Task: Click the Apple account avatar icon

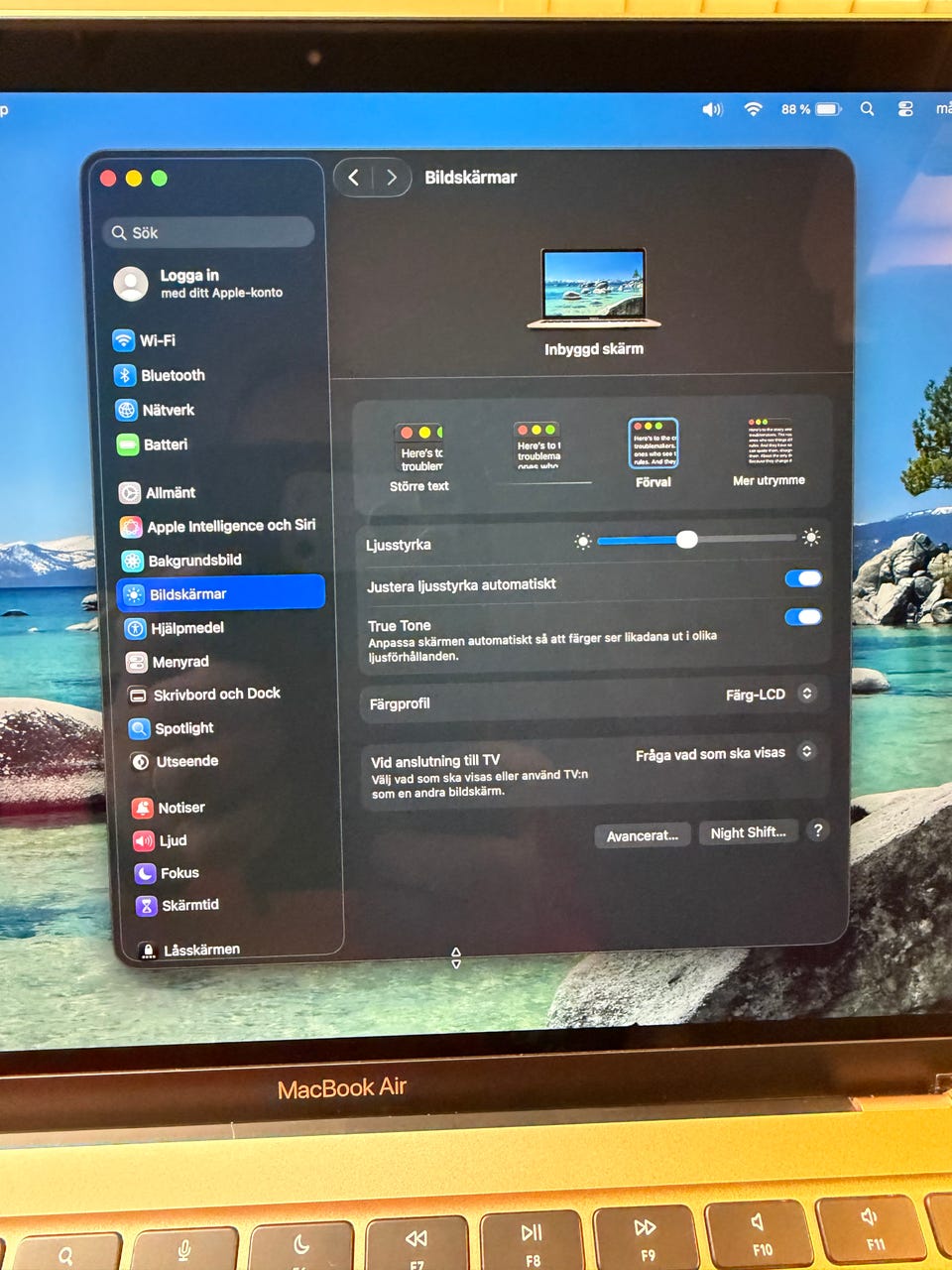Action: click(131, 284)
